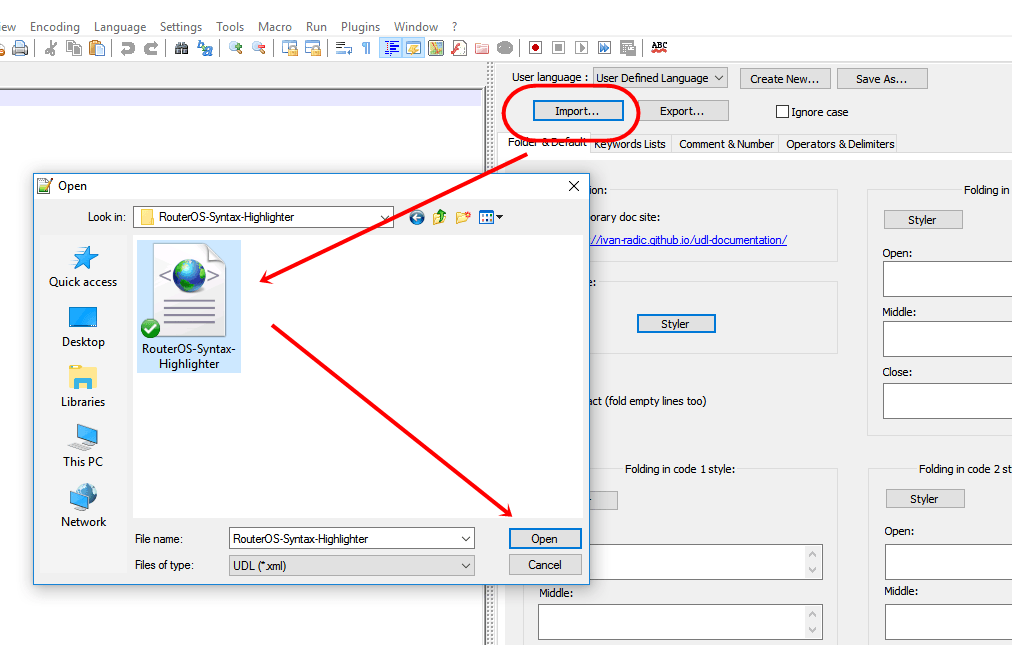The width and height of the screenshot is (1012, 645).
Task: Open the Plugins menu
Action: 360,26
